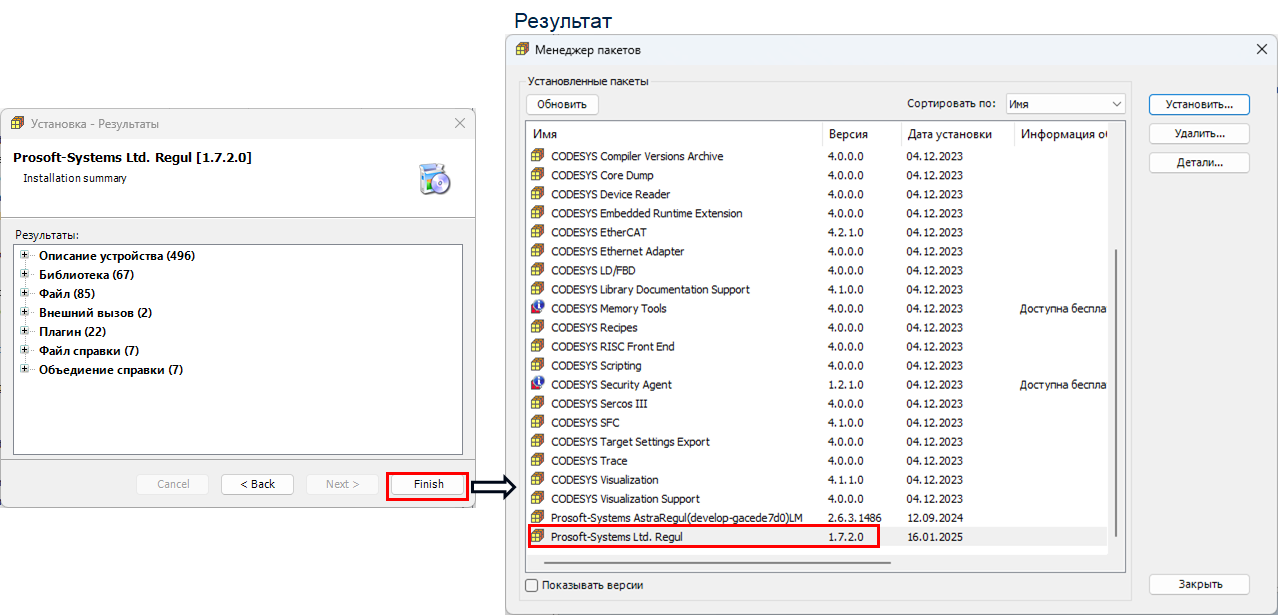
Task: Click the Prosoft-Systems Ltd. Regul package icon
Action: coord(538,537)
